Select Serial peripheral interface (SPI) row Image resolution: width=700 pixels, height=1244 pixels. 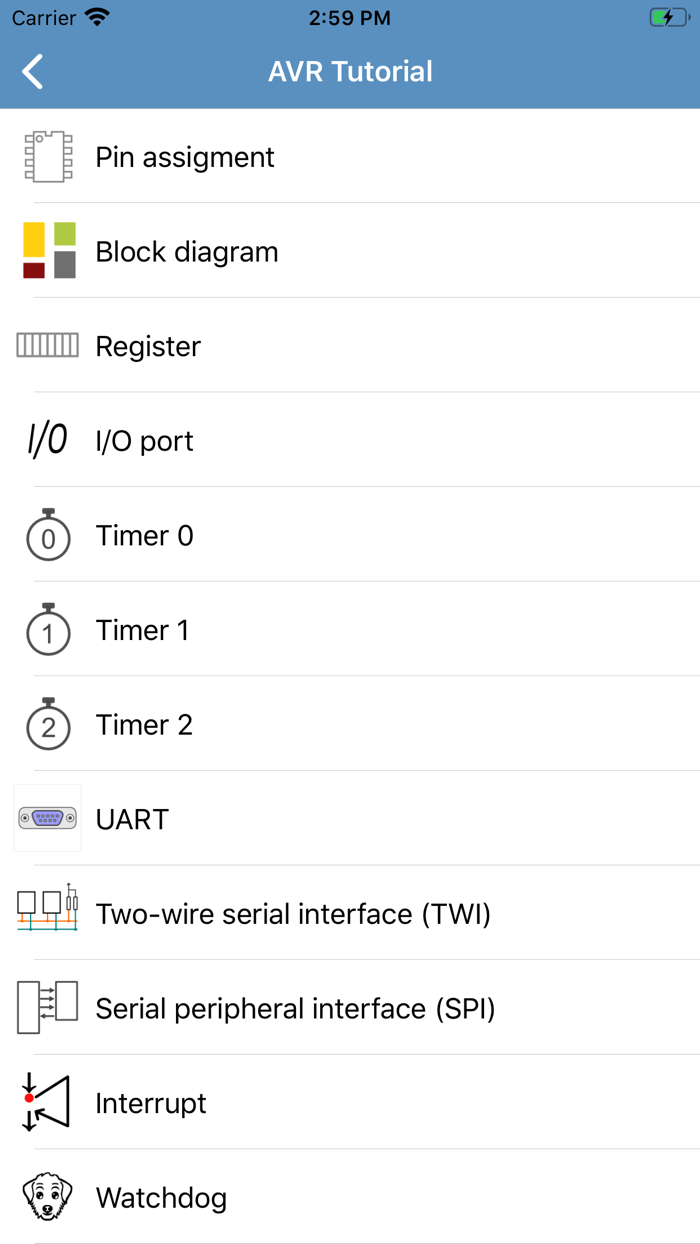pos(295,1008)
